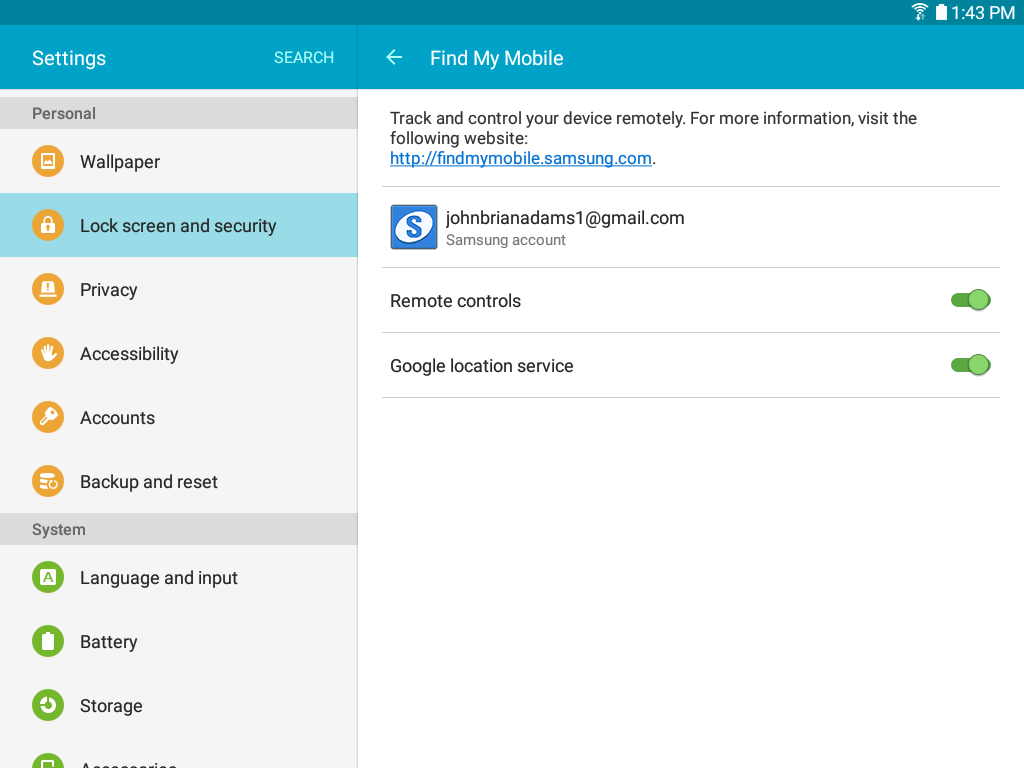Screen dimensions: 1024x768
Task: Disable the Google location service switch
Action: point(971,364)
